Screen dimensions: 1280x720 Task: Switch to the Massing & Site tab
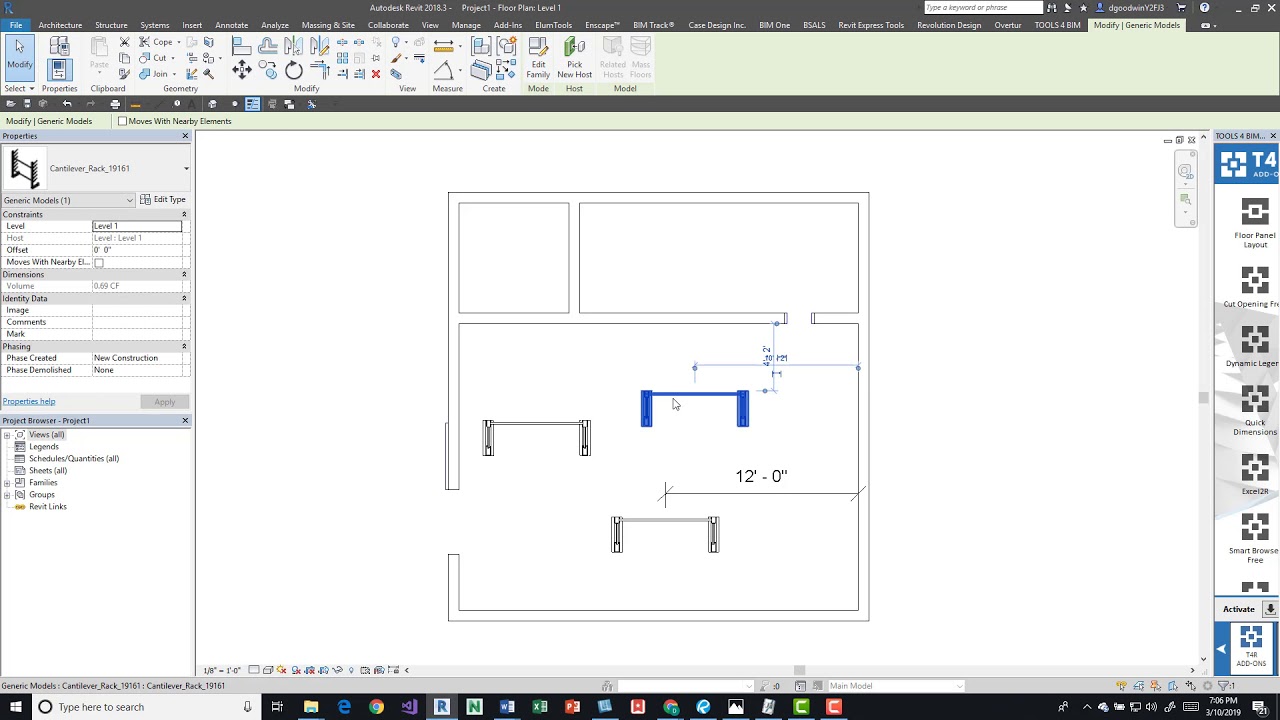[x=328, y=25]
